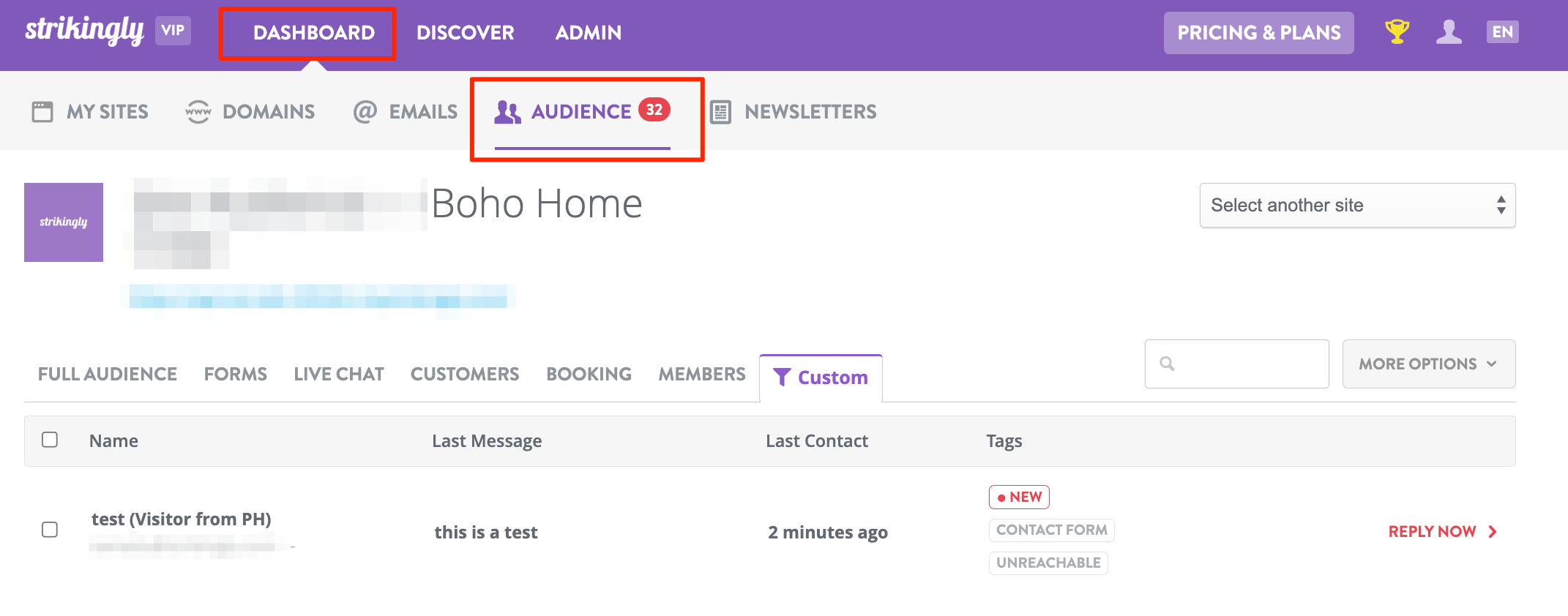Click the My Sites browser icon
The width and height of the screenshot is (1568, 616).
click(42, 112)
